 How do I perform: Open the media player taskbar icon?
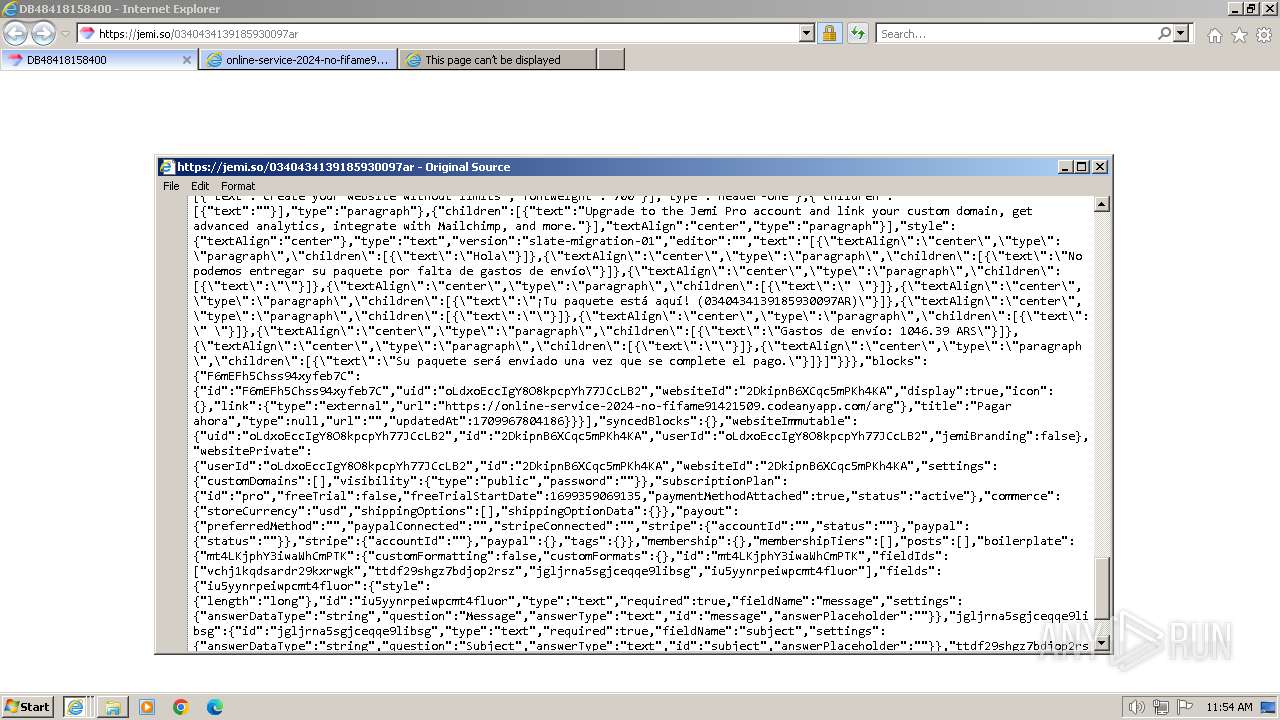(147, 707)
